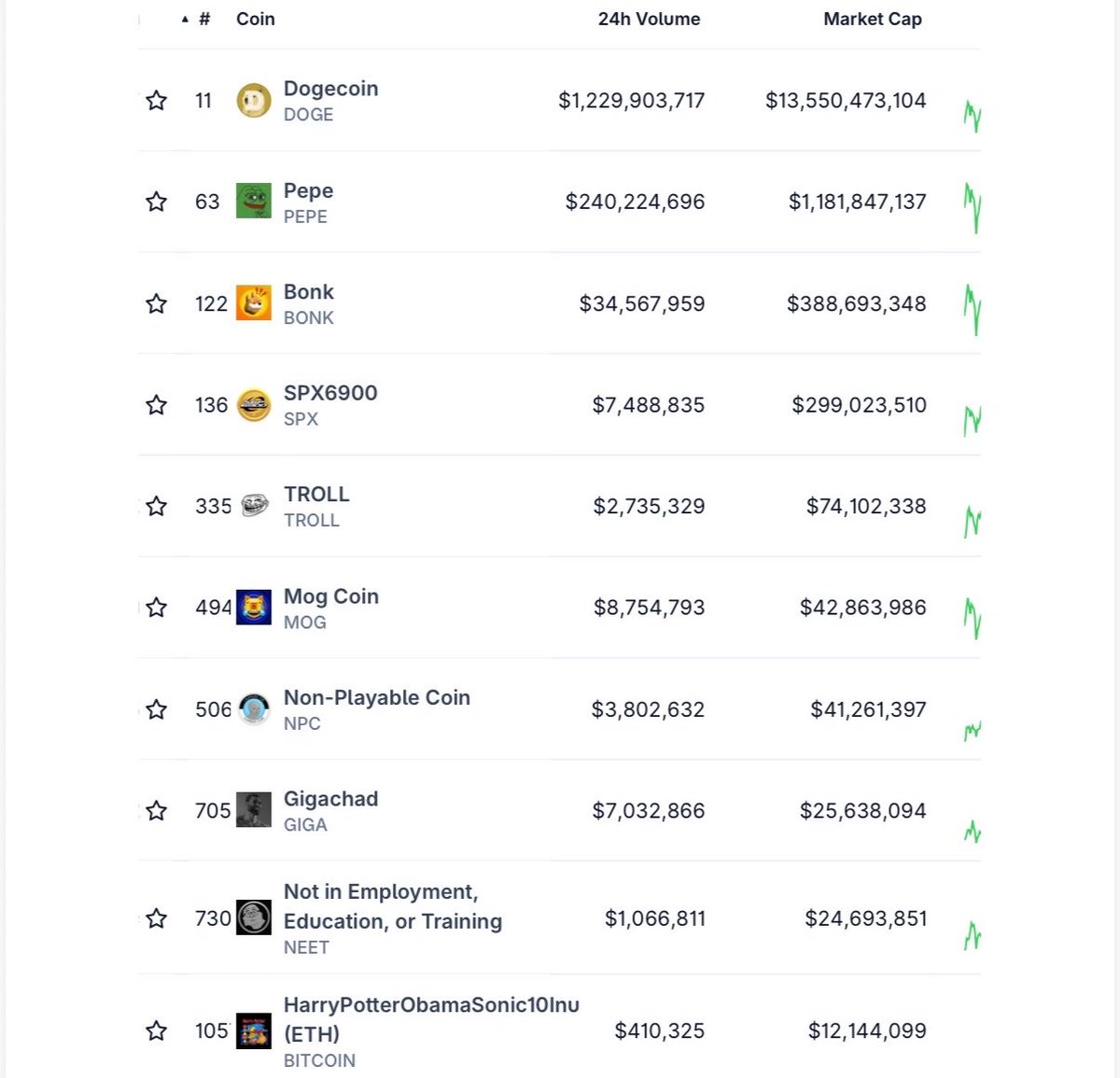Viewport: 1120px width, 1078px height.
Task: Toggle favorite star for NEET coin
Action: click(156, 918)
